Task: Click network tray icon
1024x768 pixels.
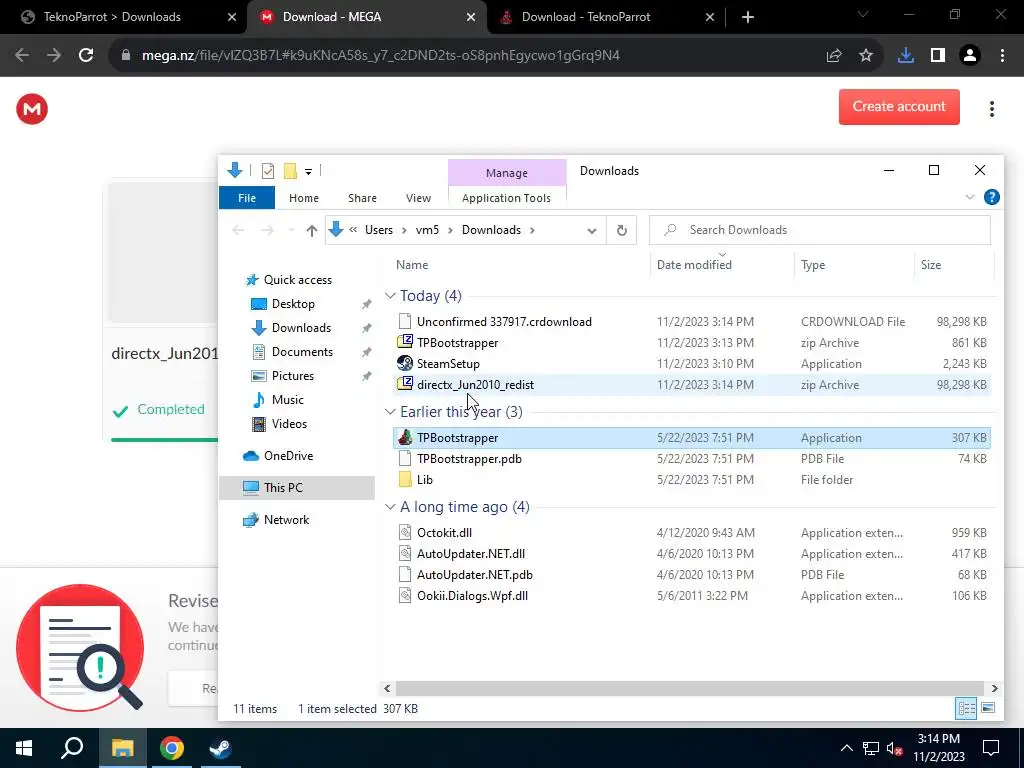Action: (871, 748)
